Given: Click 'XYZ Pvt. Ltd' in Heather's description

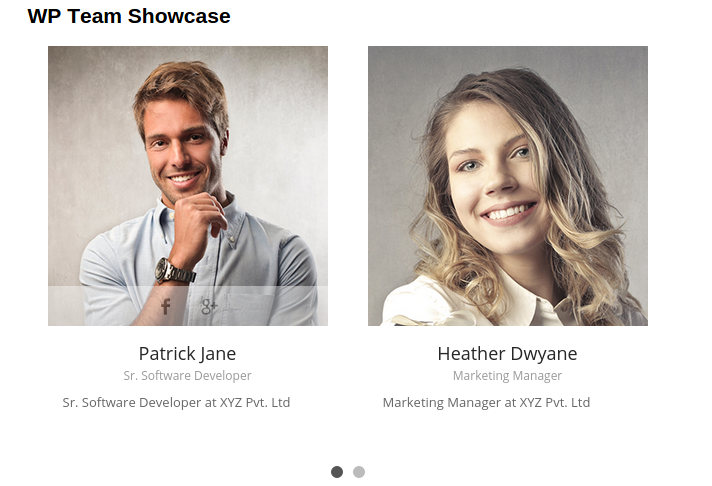Looking at the screenshot, I should 555,402.
